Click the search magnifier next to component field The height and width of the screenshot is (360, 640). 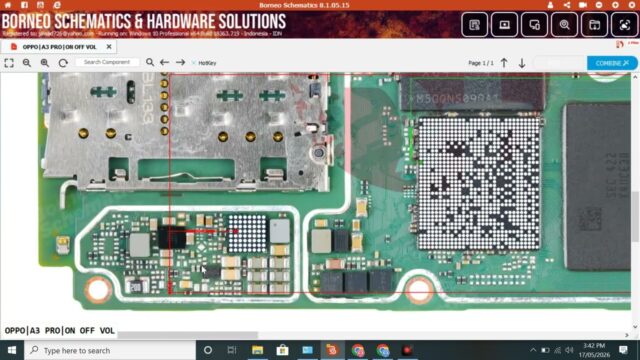tap(150, 62)
